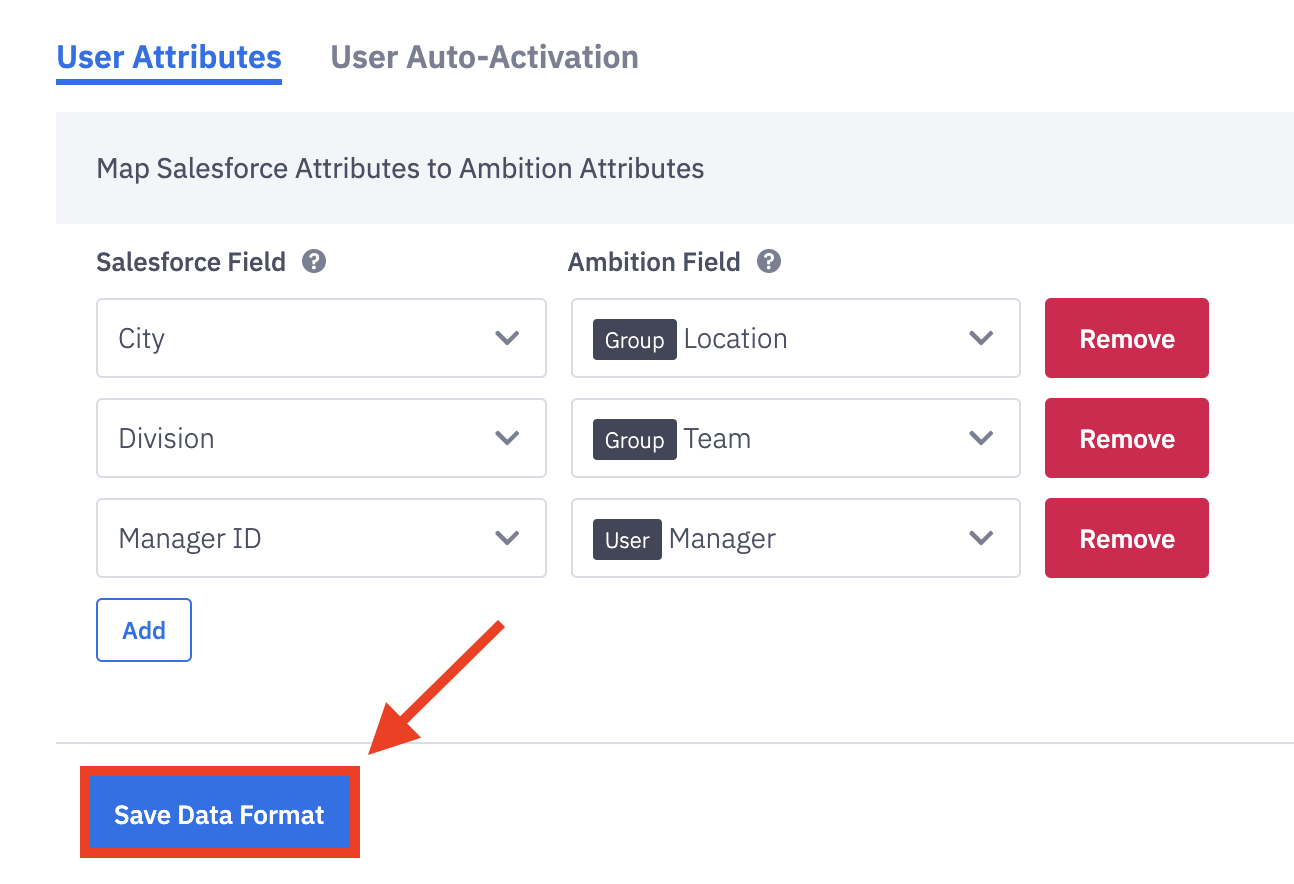Click the Save Data Format button
Image resolution: width=1294 pixels, height=884 pixels.
click(219, 814)
